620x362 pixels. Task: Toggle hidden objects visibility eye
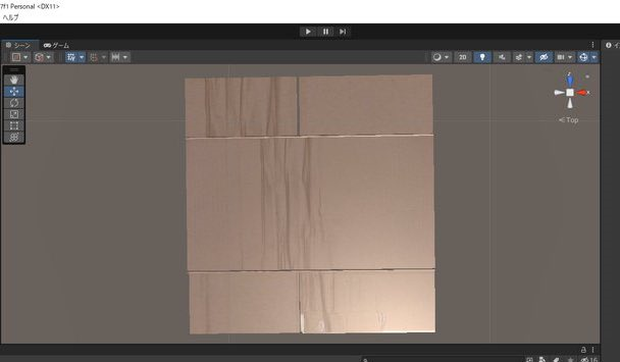tap(544, 57)
